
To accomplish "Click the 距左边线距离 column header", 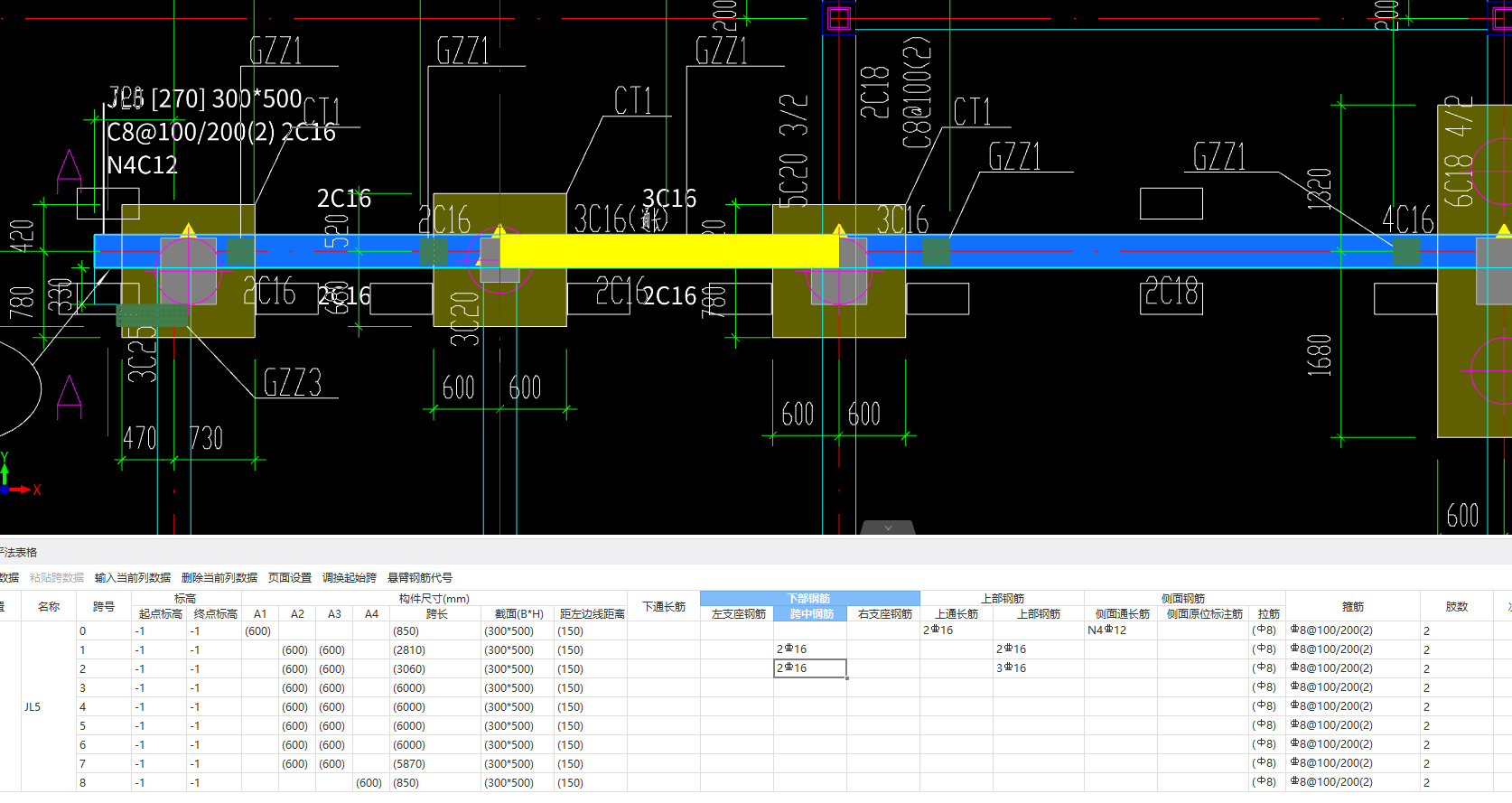I will pyautogui.click(x=592, y=614).
